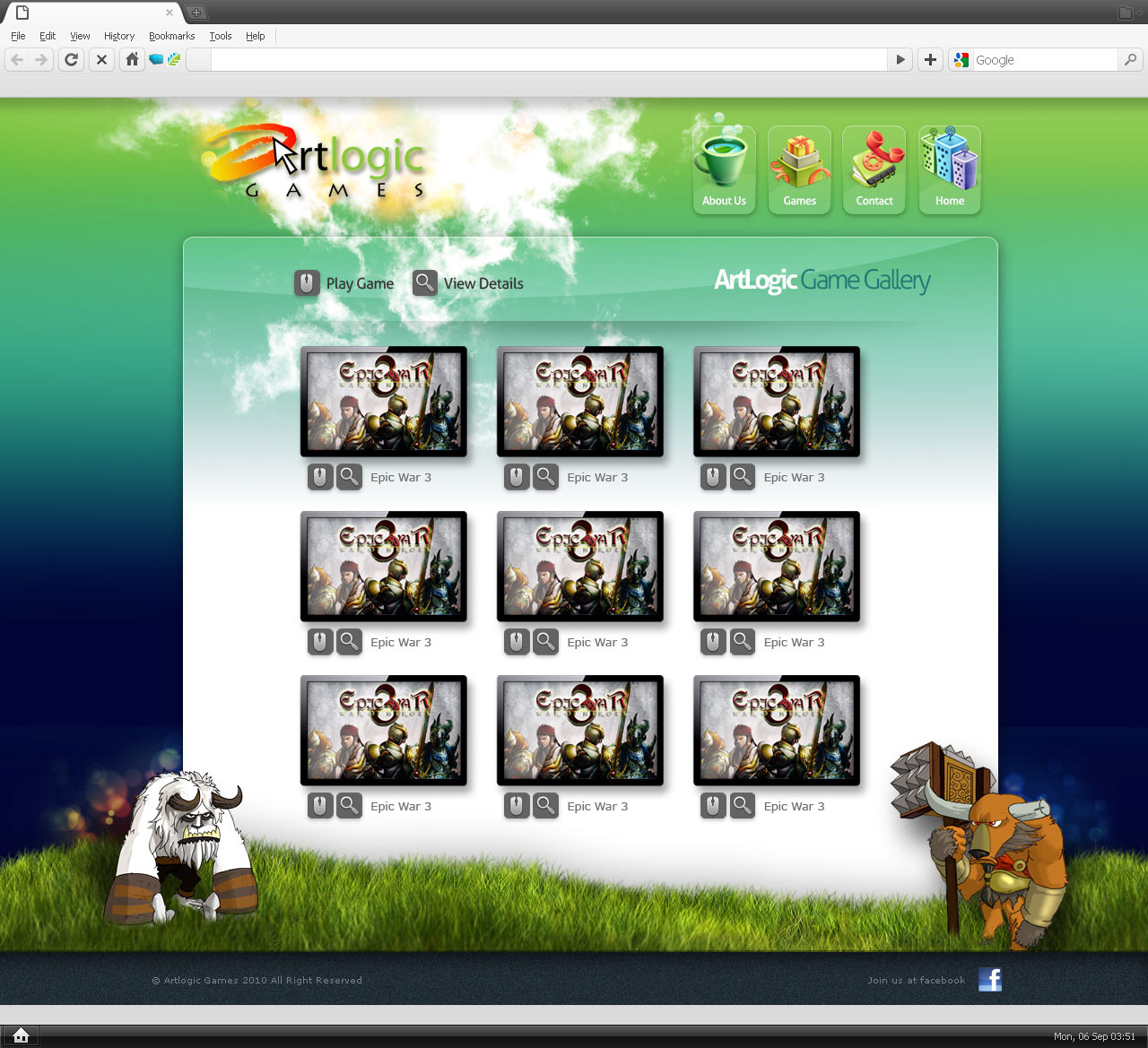Close the current browser tab

170,13
